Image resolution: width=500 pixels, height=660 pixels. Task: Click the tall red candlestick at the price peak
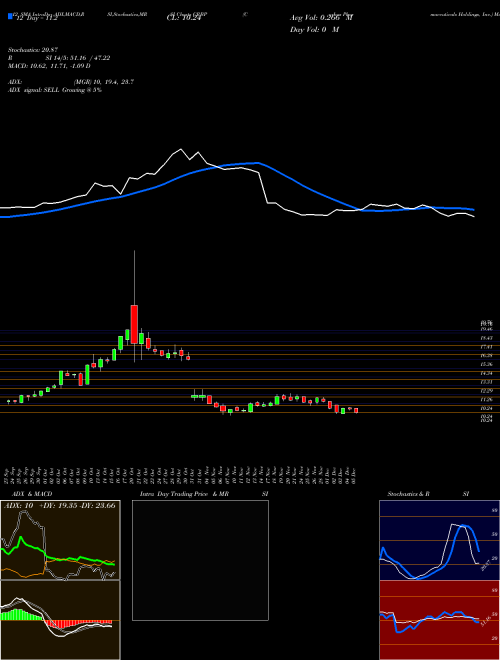pyautogui.click(x=134, y=324)
